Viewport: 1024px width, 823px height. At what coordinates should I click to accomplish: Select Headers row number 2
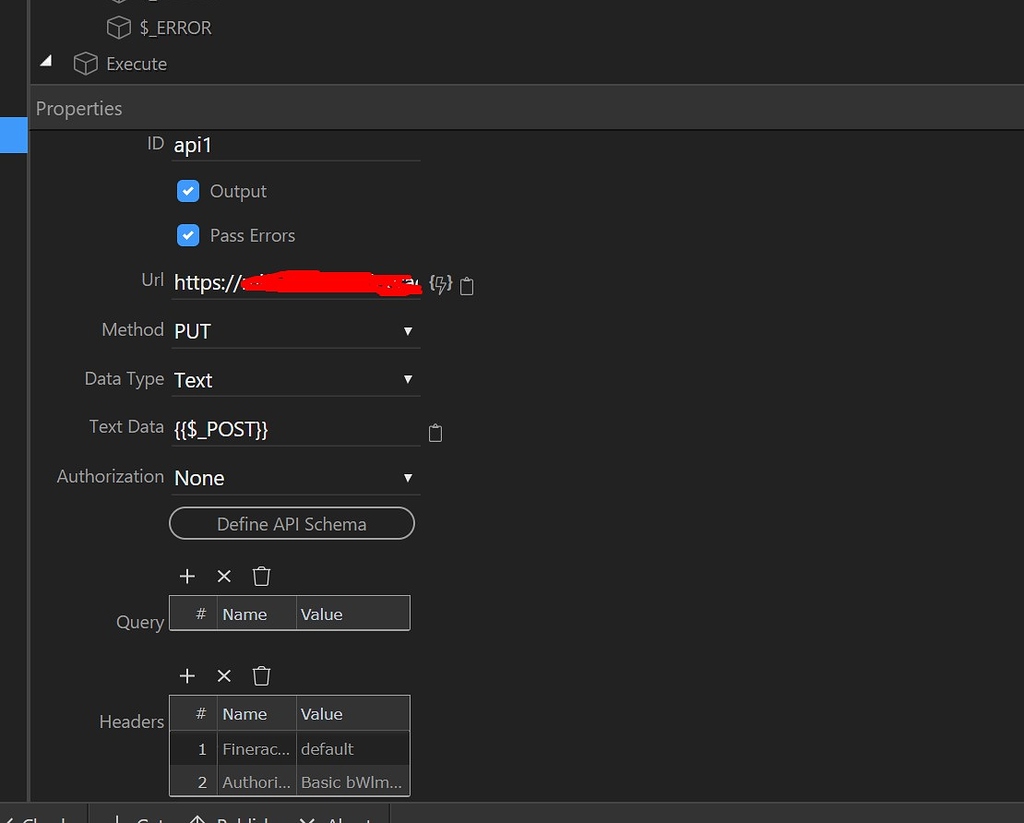click(194, 782)
